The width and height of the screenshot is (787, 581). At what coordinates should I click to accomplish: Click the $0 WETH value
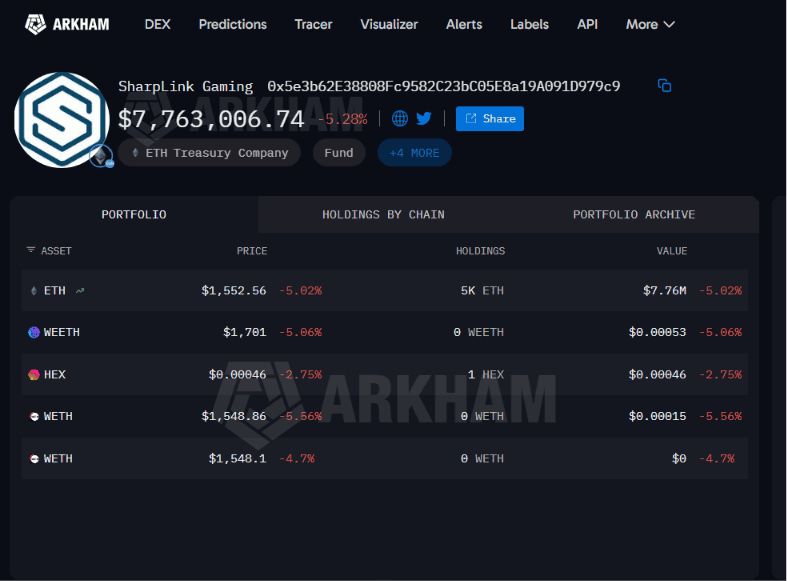click(679, 459)
